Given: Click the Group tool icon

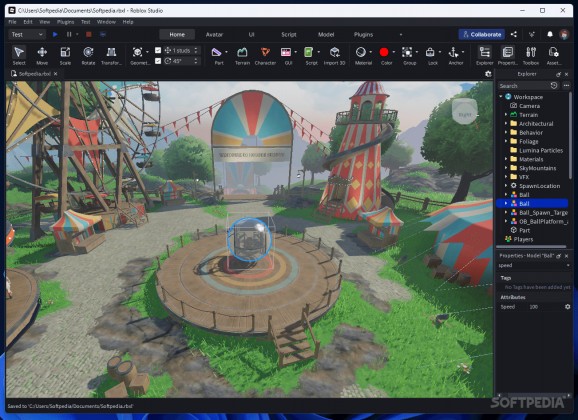Looking at the screenshot, I should pos(407,52).
